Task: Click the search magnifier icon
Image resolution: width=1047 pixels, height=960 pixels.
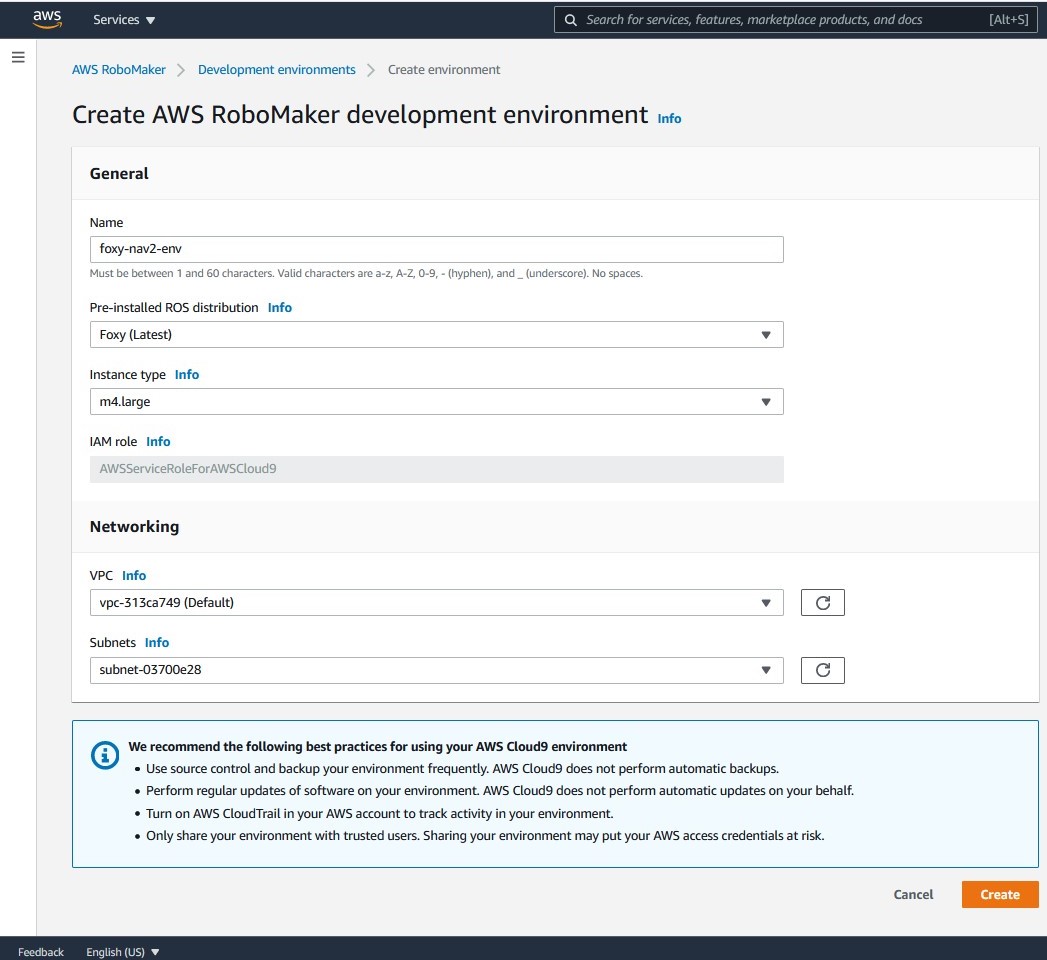Action: 570,20
